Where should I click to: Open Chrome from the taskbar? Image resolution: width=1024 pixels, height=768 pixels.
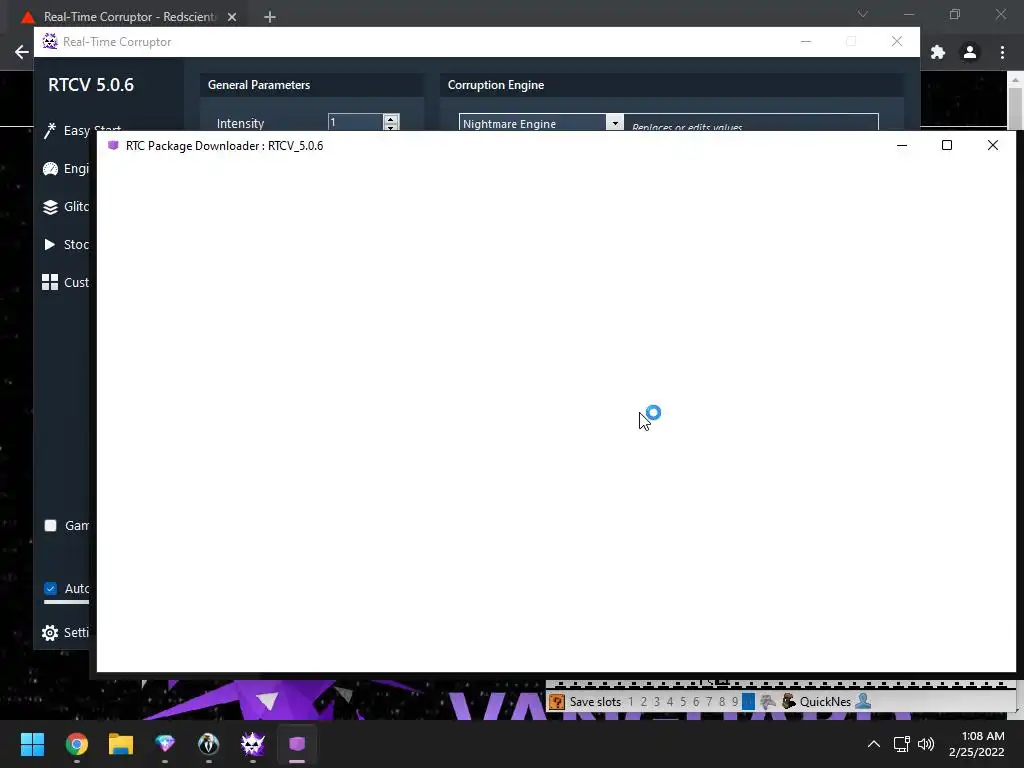(x=76, y=744)
